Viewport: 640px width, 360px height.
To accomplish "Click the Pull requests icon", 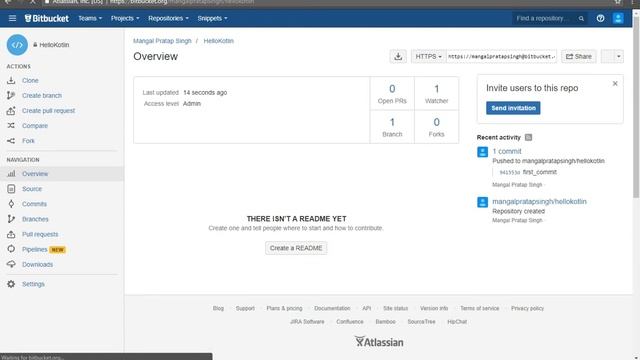I will (11, 234).
